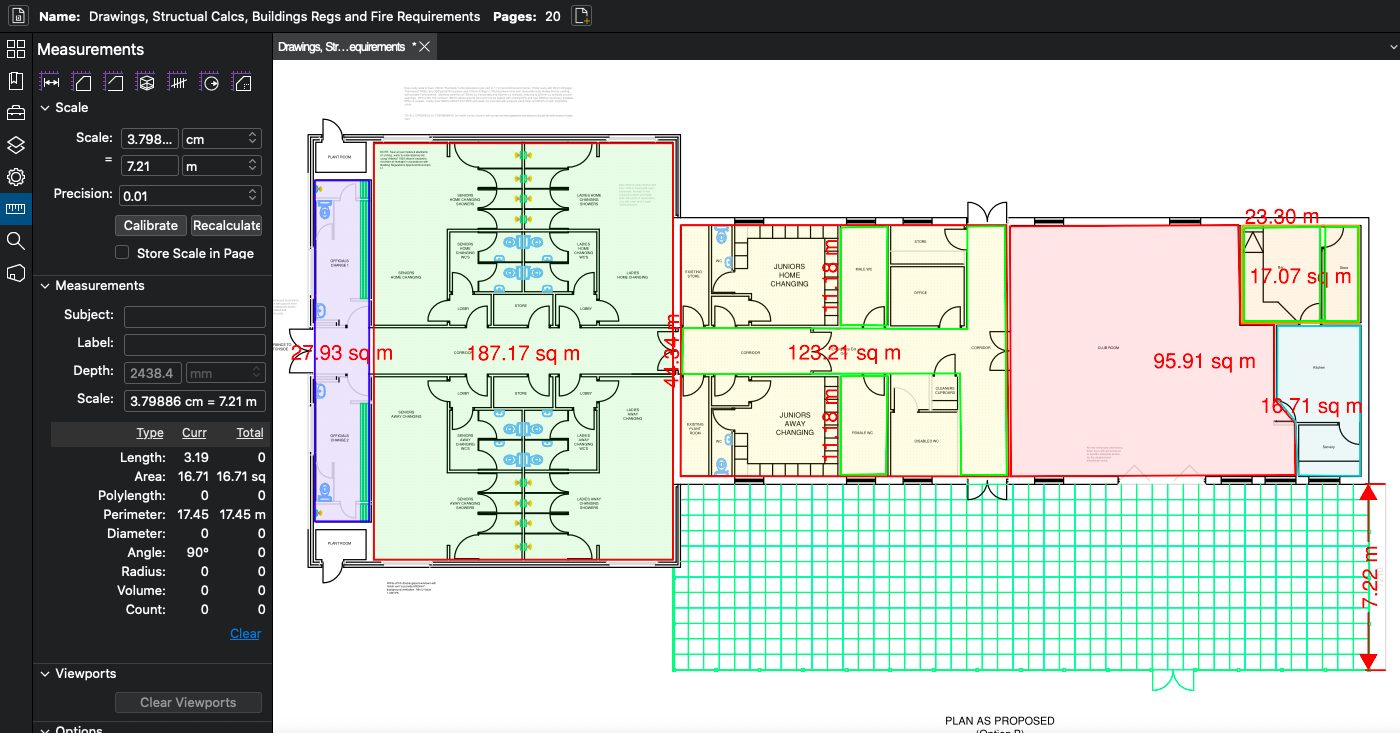This screenshot has height=733, width=1400.
Task: Open the cm scale unit dropdown
Action: point(221,138)
